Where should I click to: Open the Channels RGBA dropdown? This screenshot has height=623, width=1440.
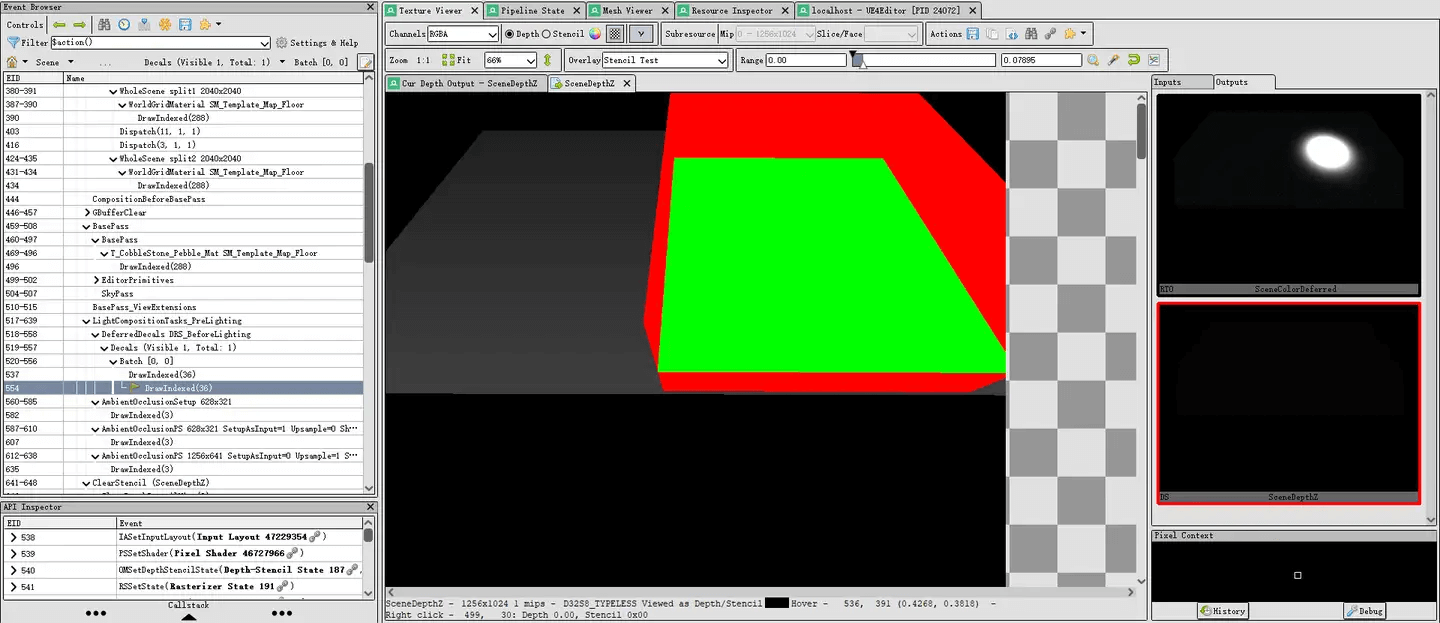click(463, 34)
